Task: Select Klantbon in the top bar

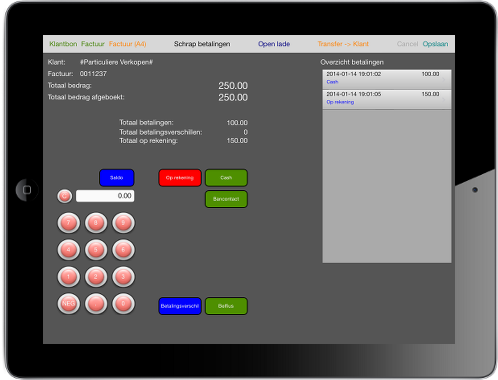Action: (63, 44)
